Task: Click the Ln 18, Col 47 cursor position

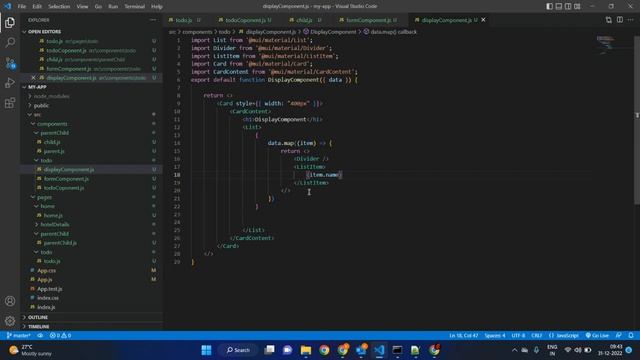Action: click(463, 336)
